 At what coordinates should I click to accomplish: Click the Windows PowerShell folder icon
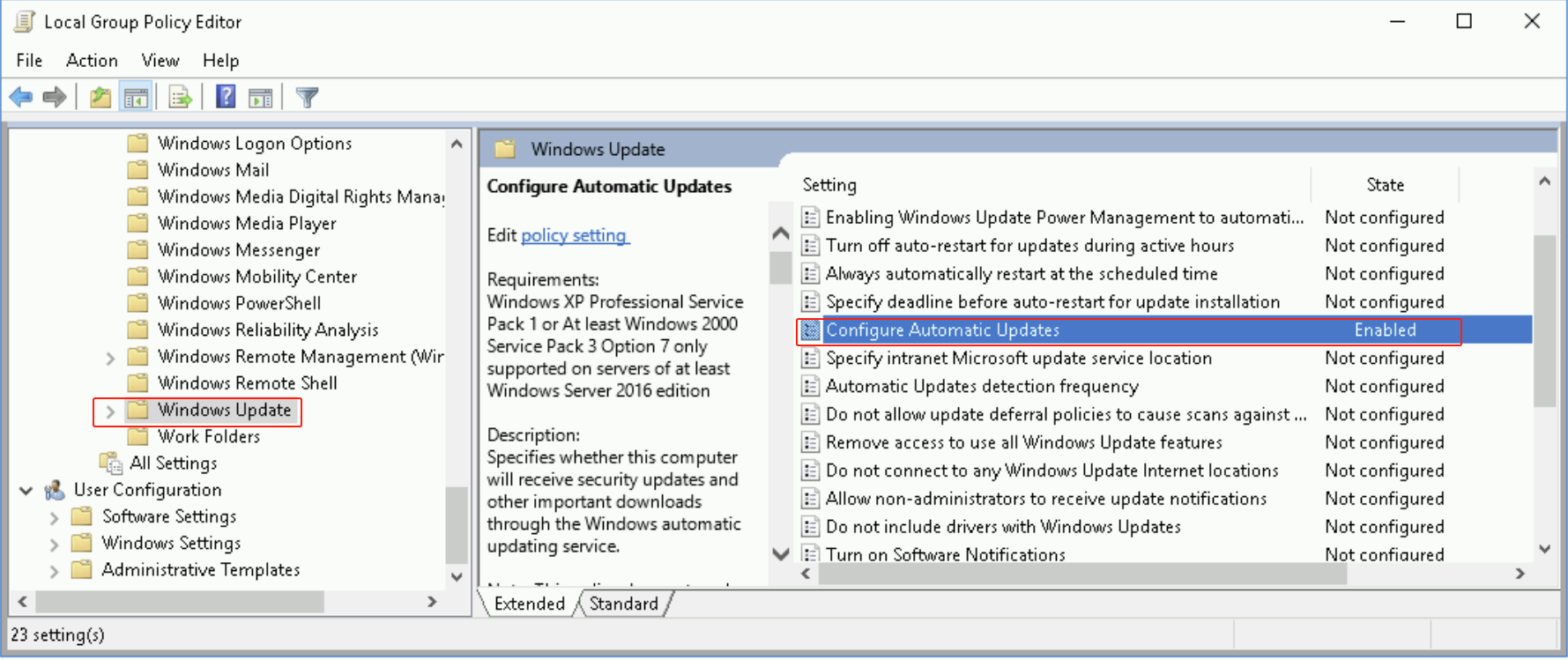[137, 303]
